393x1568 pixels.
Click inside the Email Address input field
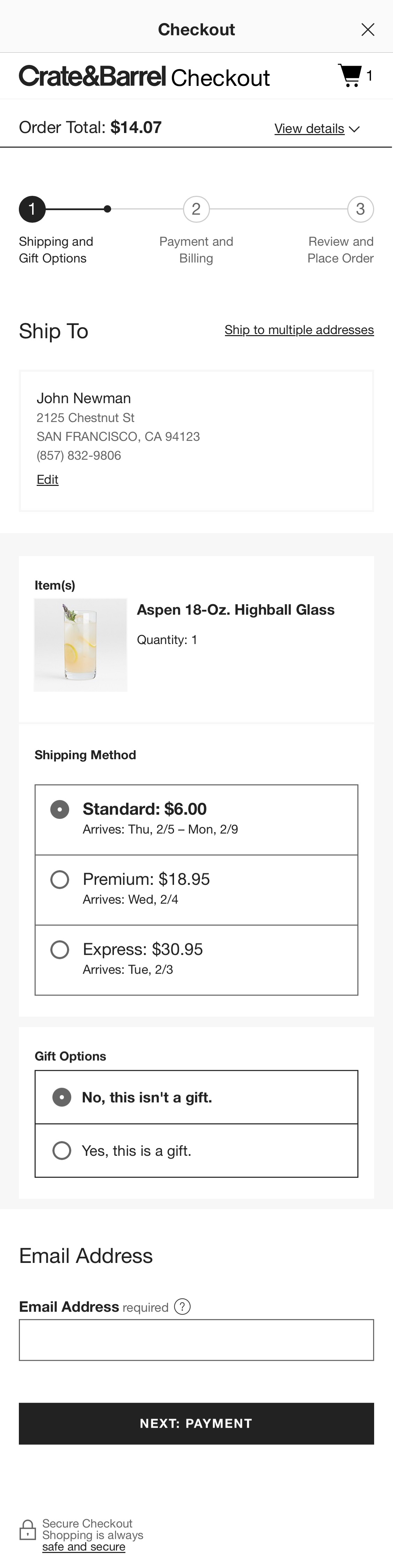point(196,1340)
